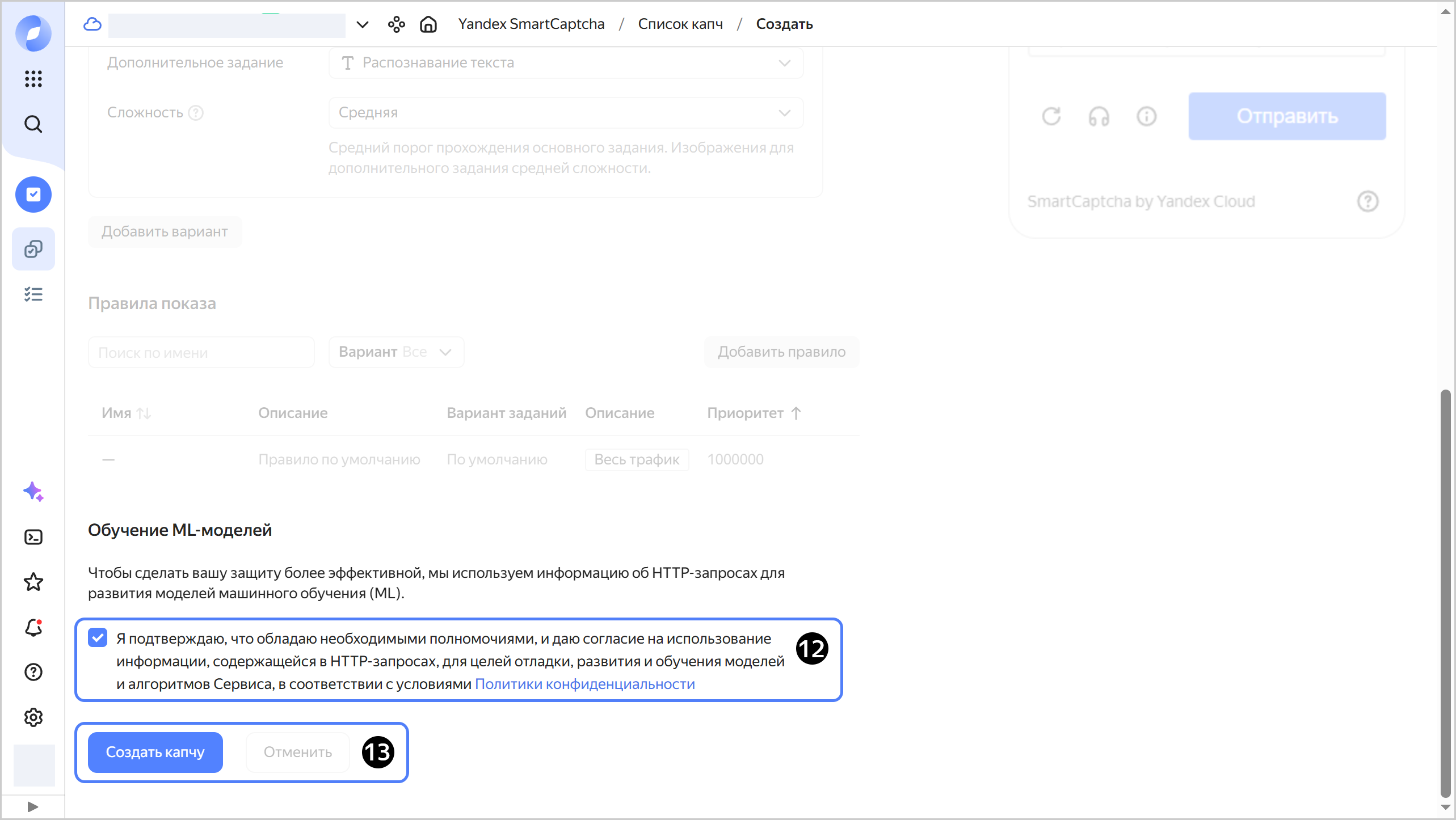Open the AI assistant sparkle icon
Viewport: 1456px width, 820px height.
33,492
